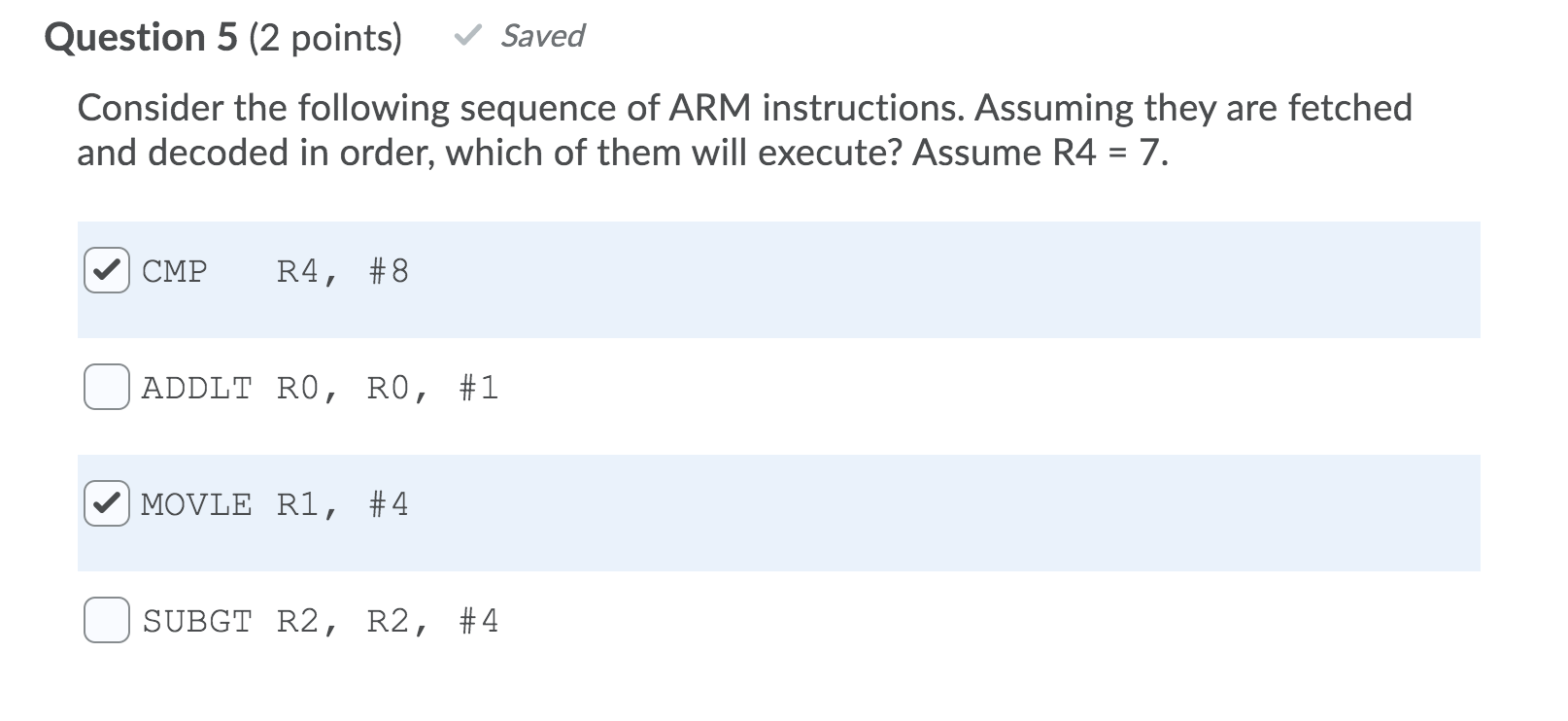The image size is (1568, 721).
Task: Click the (2 points) label
Action: (x=325, y=38)
